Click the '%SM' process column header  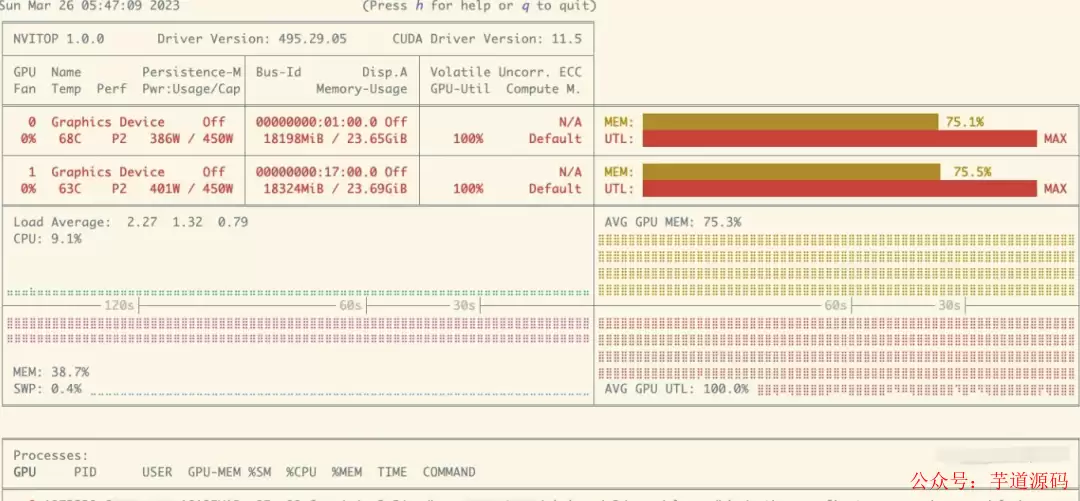[x=260, y=472]
